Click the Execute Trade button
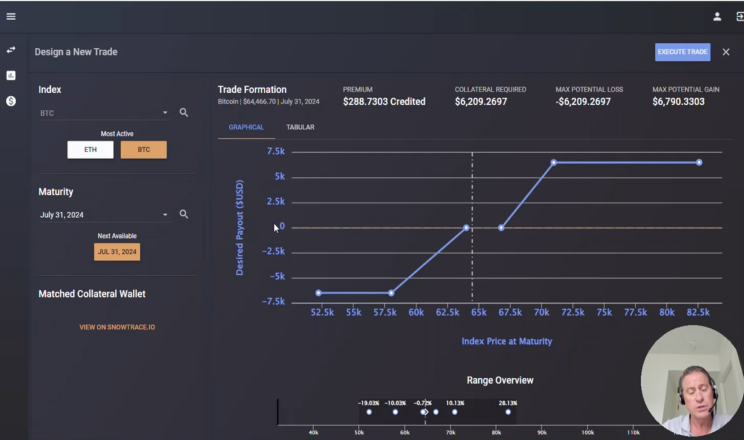The height and width of the screenshot is (440, 744). point(682,52)
